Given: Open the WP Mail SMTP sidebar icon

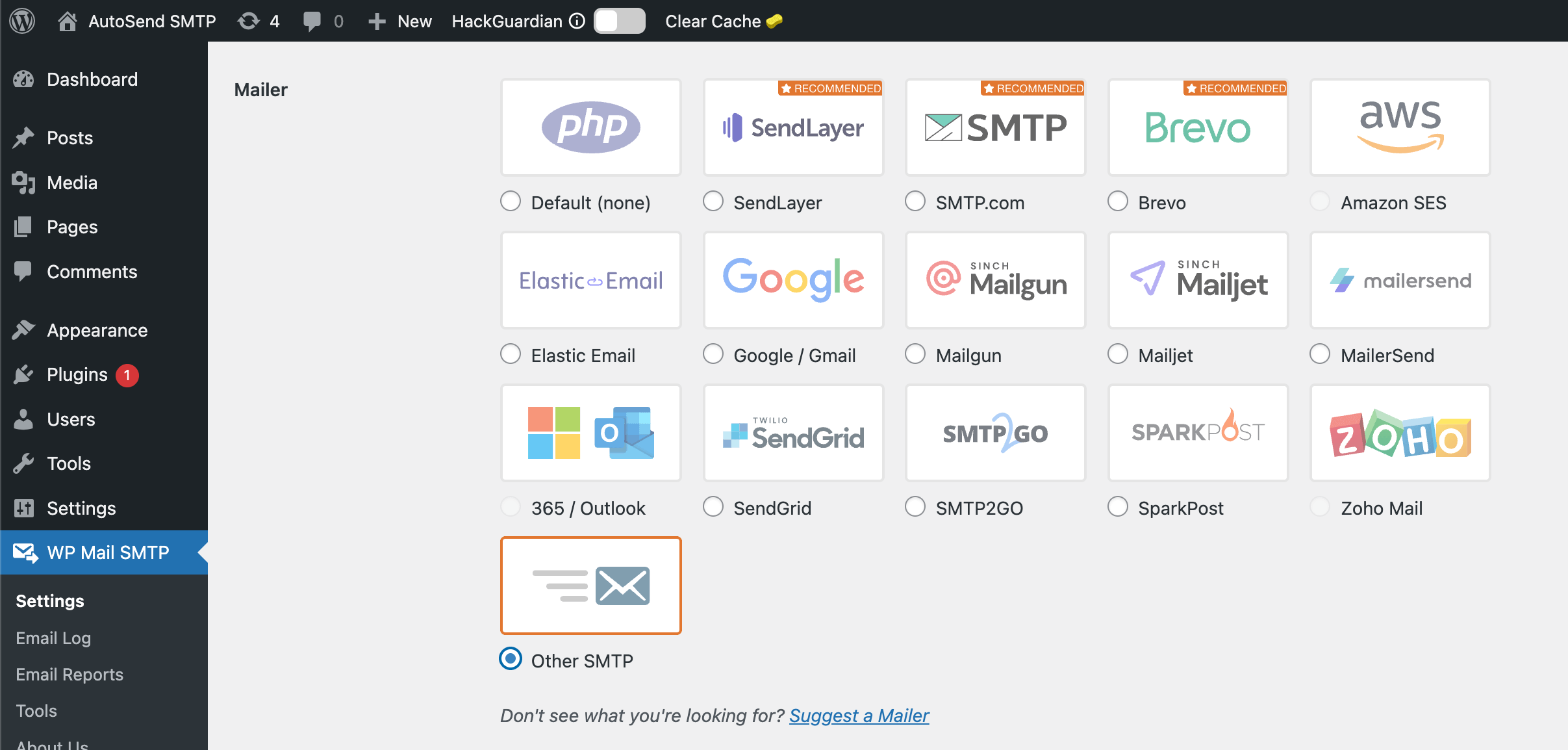Looking at the screenshot, I should pyautogui.click(x=25, y=552).
